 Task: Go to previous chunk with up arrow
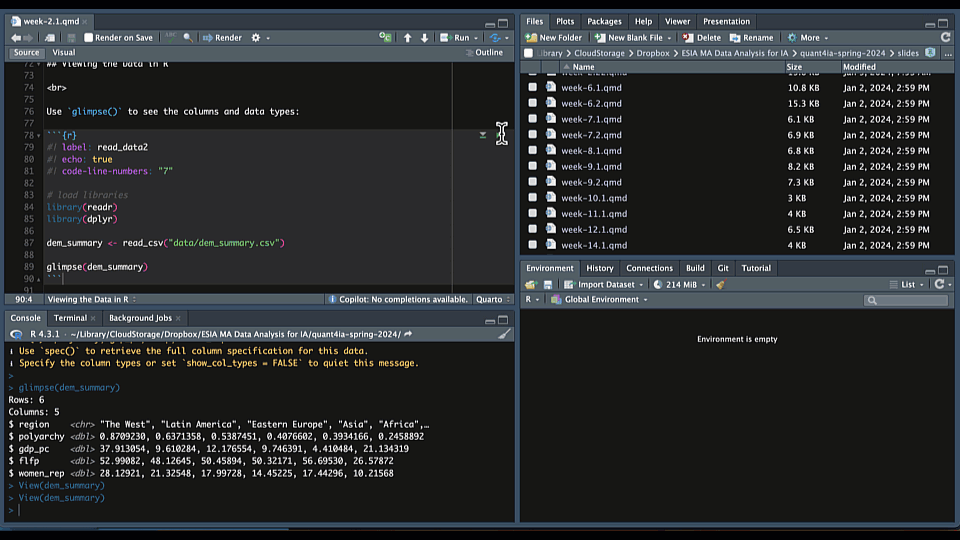point(407,38)
